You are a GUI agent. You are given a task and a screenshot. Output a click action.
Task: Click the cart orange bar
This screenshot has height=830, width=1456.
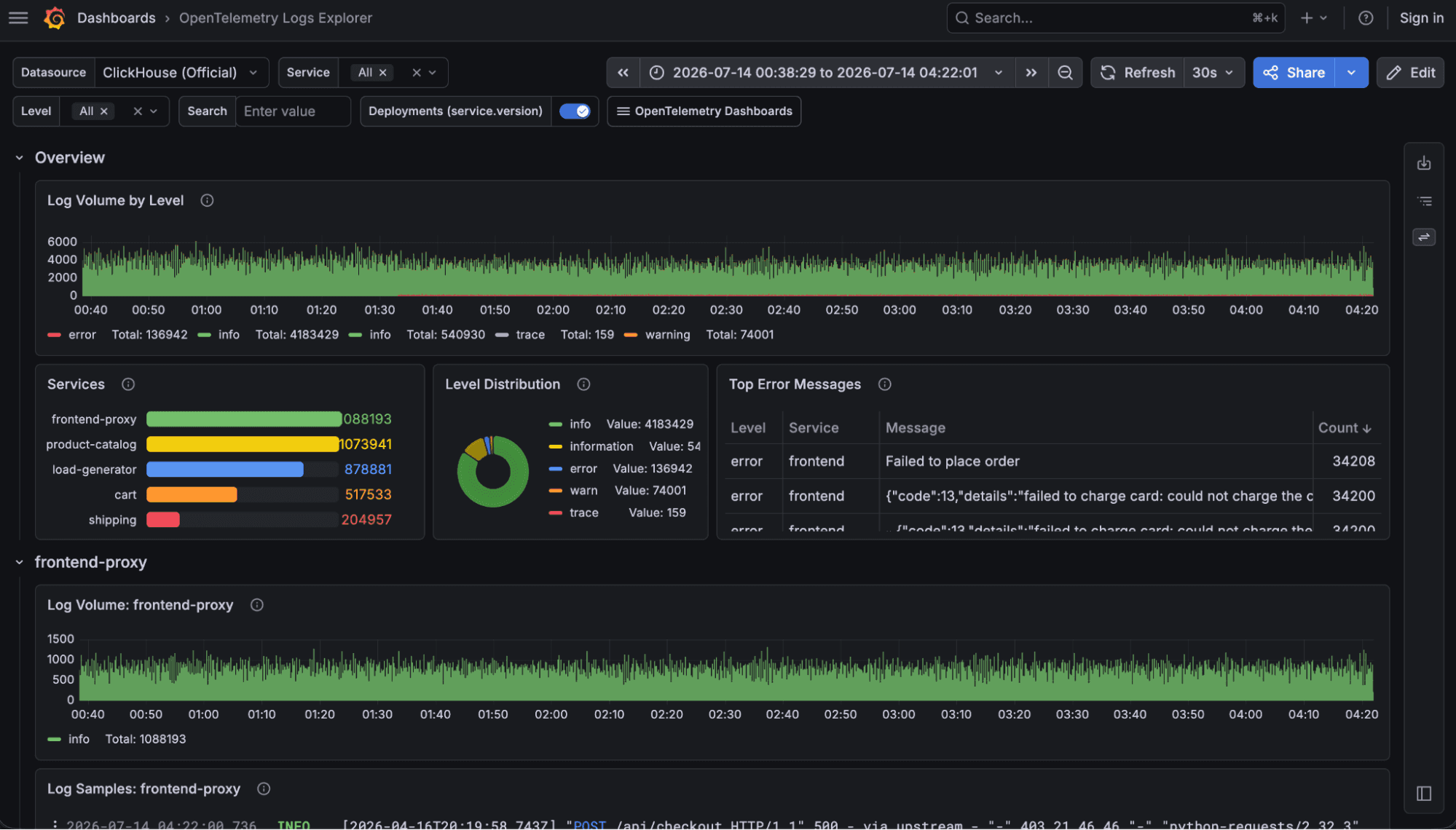[192, 495]
